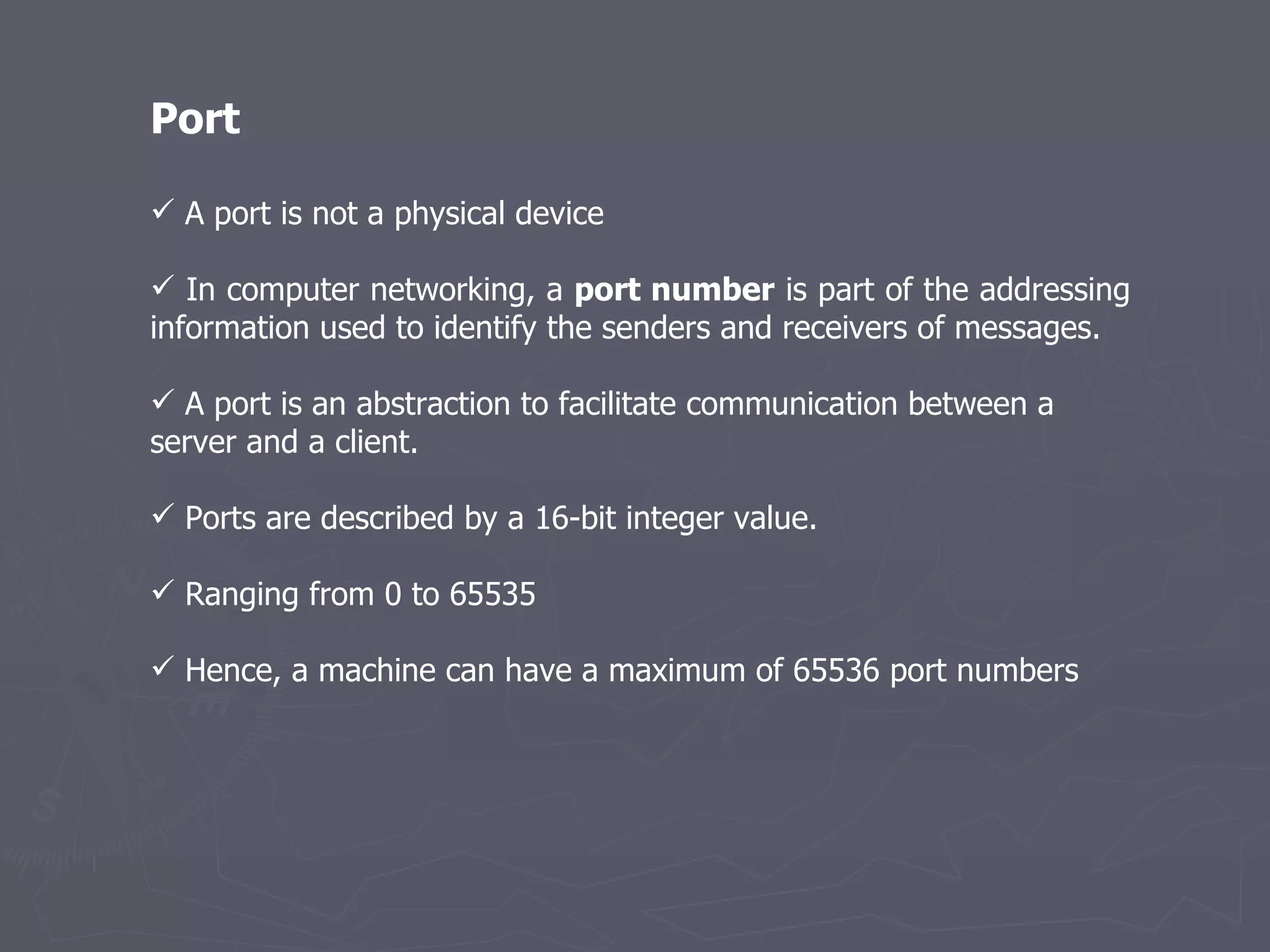1270x952 pixels.
Task: Click the words 'integer value.'
Action: (x=721, y=518)
